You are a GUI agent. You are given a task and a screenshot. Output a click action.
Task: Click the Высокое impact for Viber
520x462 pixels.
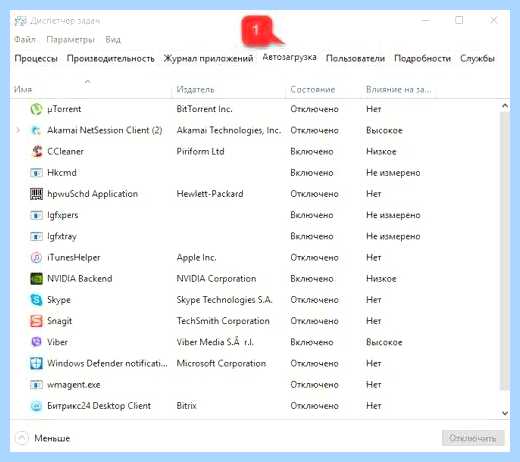click(x=384, y=342)
